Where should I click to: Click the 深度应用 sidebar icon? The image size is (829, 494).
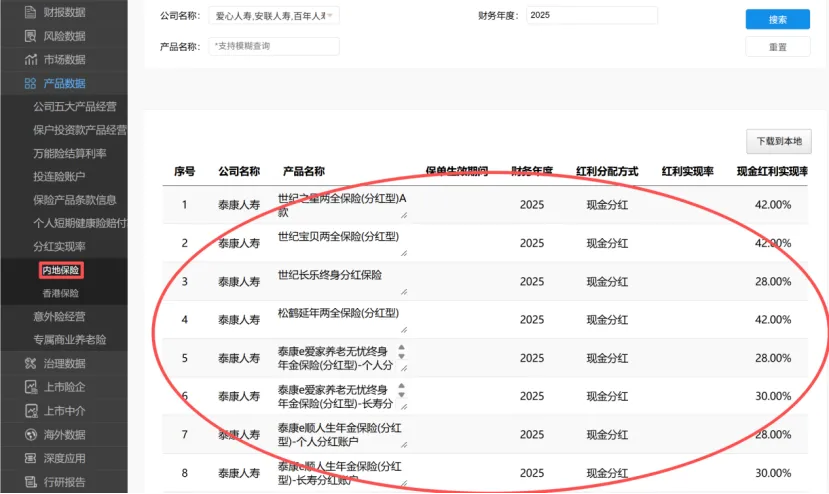pyautogui.click(x=31, y=458)
